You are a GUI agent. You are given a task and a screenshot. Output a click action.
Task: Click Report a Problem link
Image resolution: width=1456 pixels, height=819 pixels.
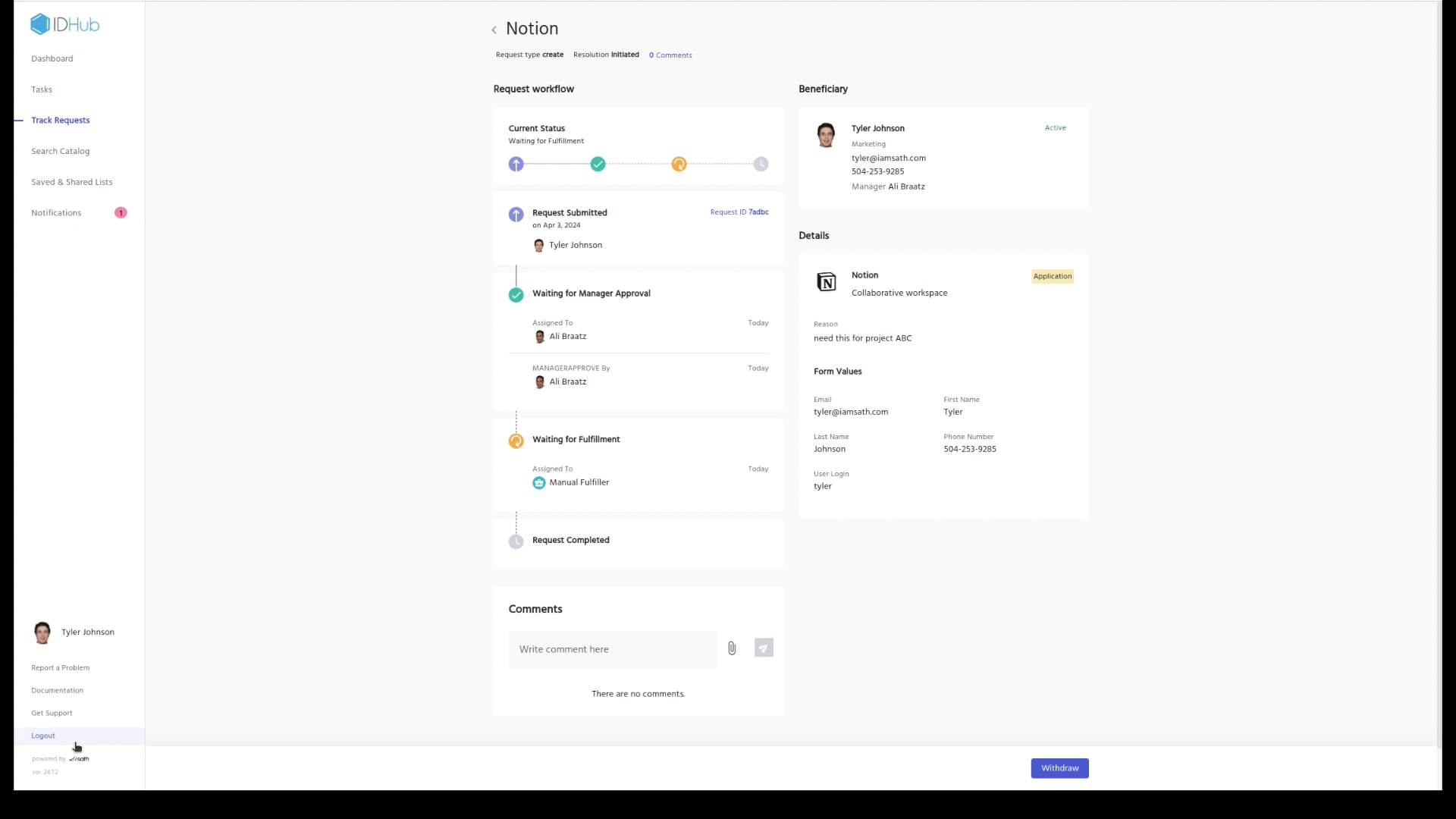[x=60, y=668]
